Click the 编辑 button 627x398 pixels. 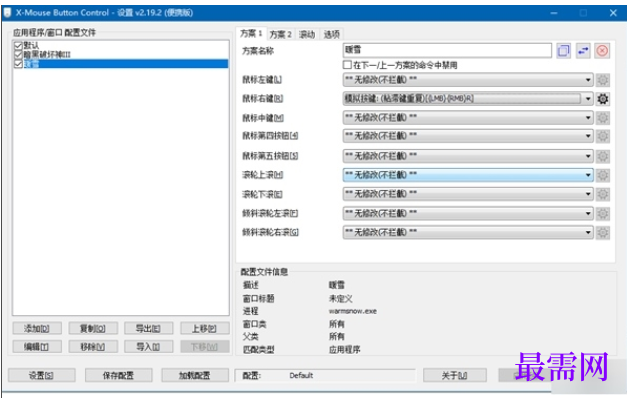[37, 346]
